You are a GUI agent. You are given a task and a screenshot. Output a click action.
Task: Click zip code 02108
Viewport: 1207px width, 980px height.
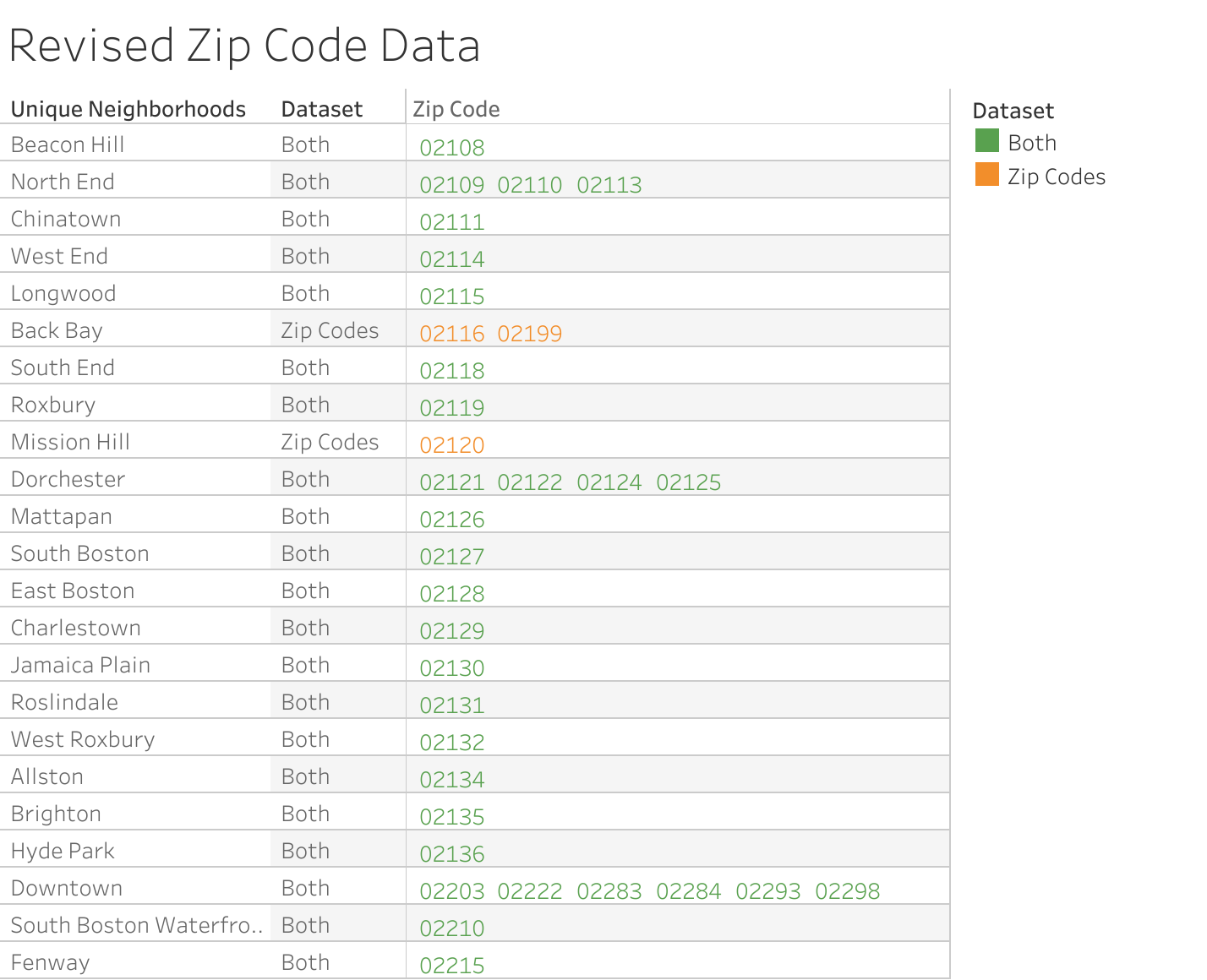click(452, 148)
